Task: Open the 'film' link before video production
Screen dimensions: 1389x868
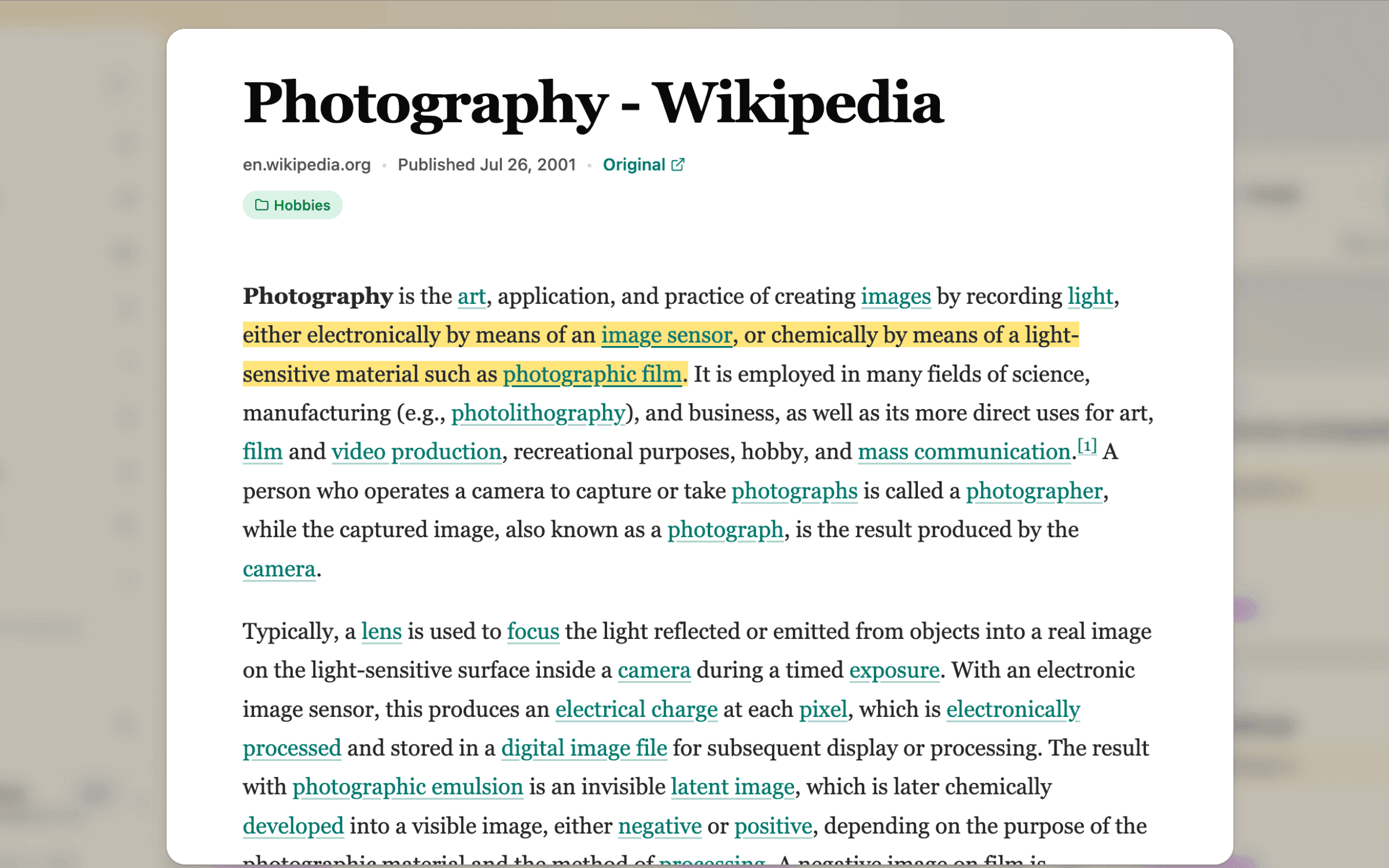Action: click(262, 452)
